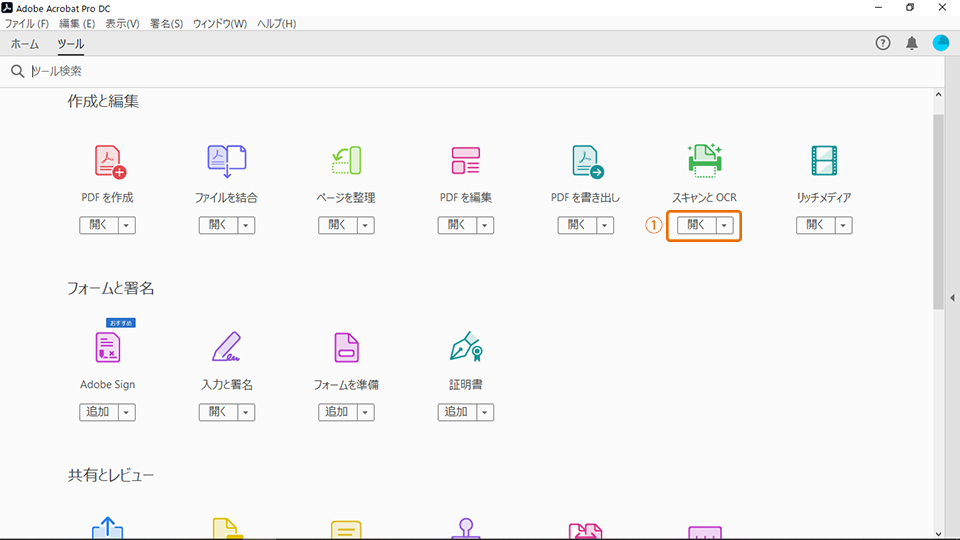Open the user account avatar
The image size is (960, 540).
pos(941,43)
